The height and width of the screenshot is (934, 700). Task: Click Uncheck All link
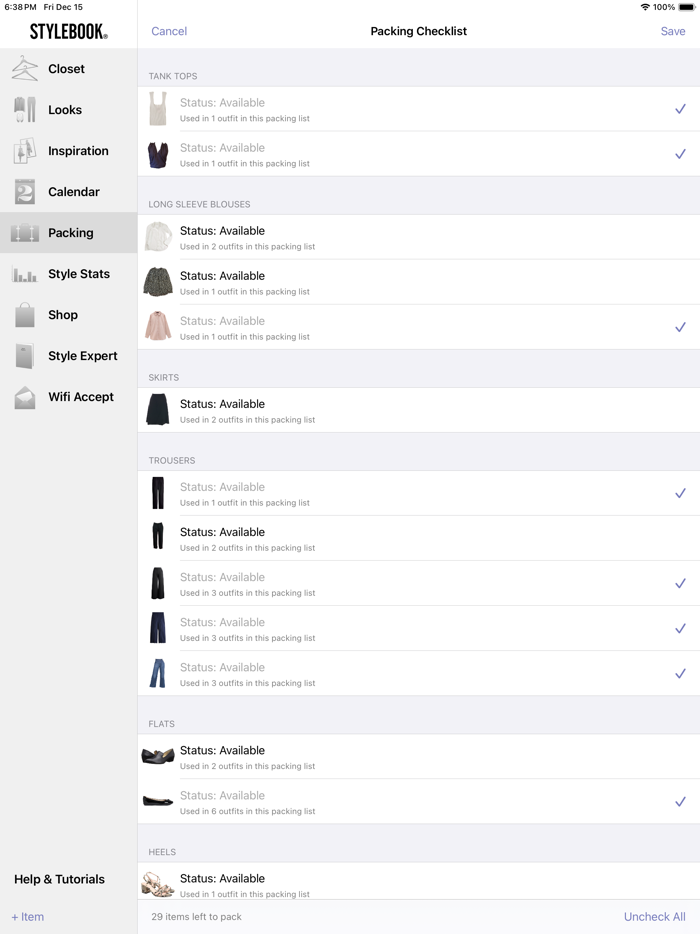click(654, 917)
